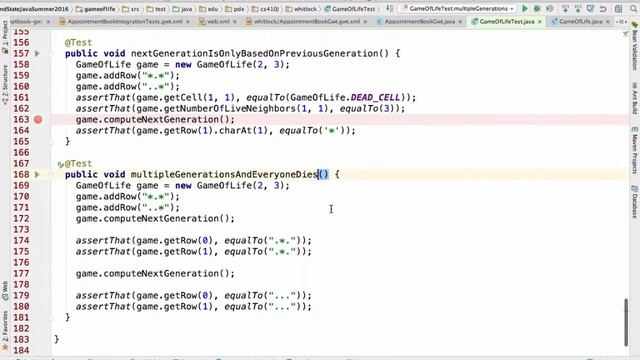Screen dimensions: 640x360
Task: Open the Database tool window
Action: (635, 202)
